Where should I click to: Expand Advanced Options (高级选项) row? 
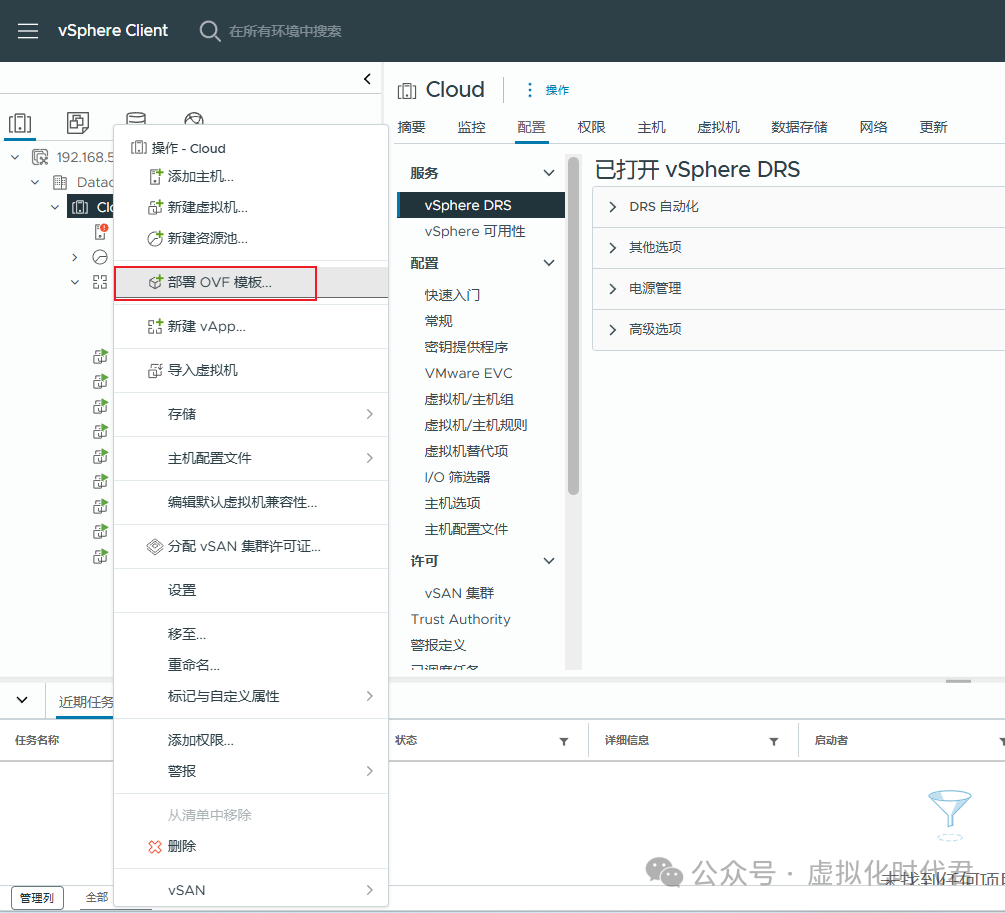coord(799,330)
